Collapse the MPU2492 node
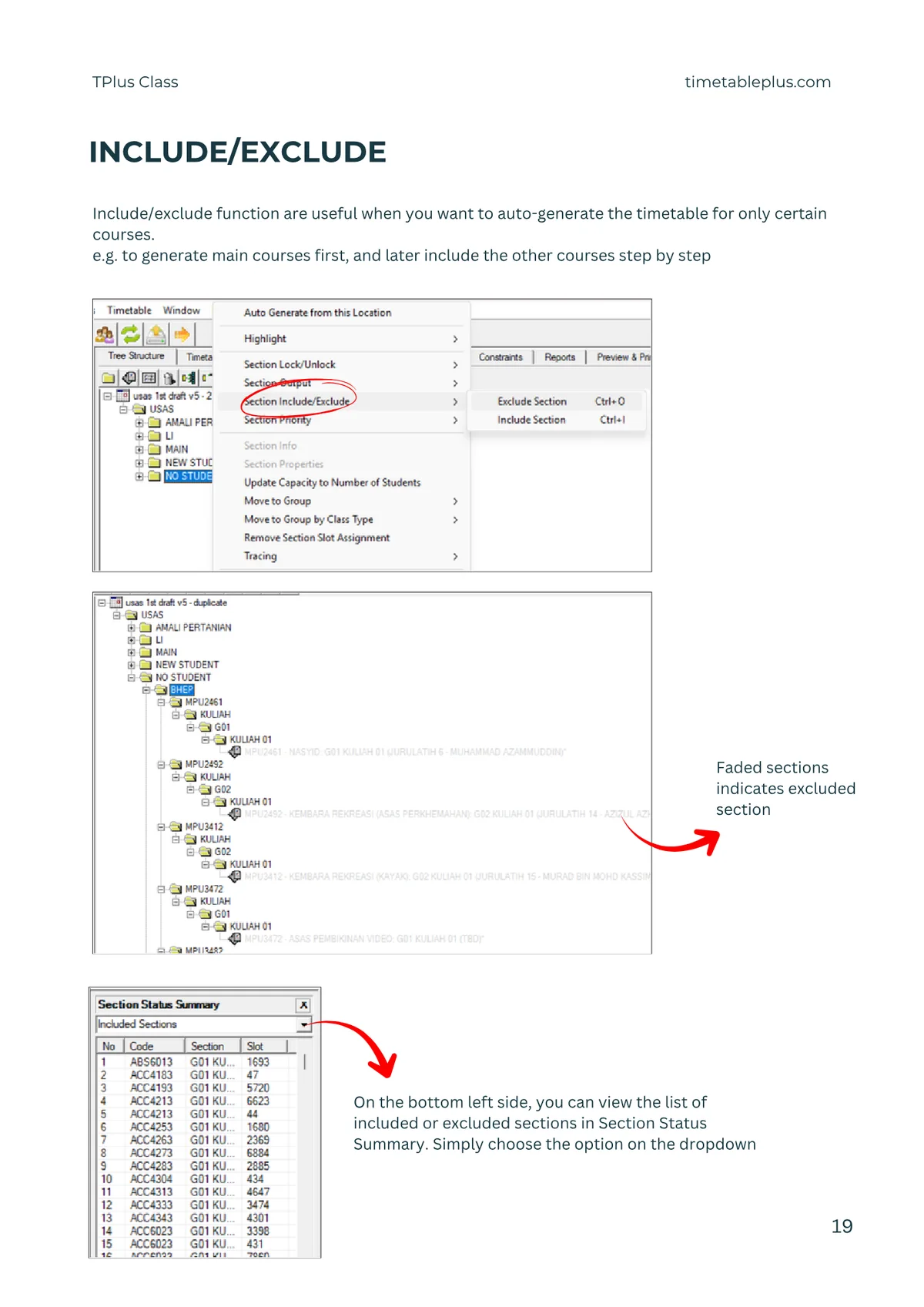The image size is (924, 1307). pos(161,764)
